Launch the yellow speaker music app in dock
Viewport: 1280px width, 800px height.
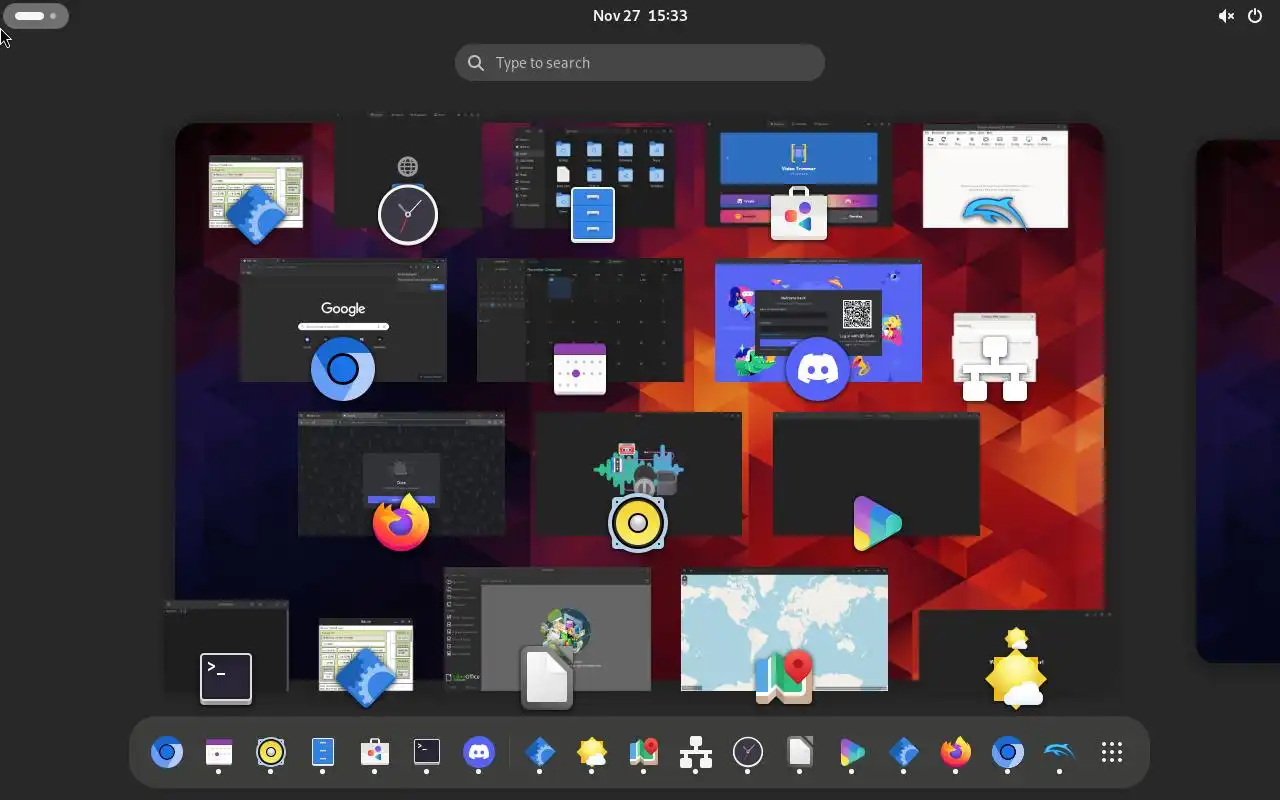click(x=271, y=752)
